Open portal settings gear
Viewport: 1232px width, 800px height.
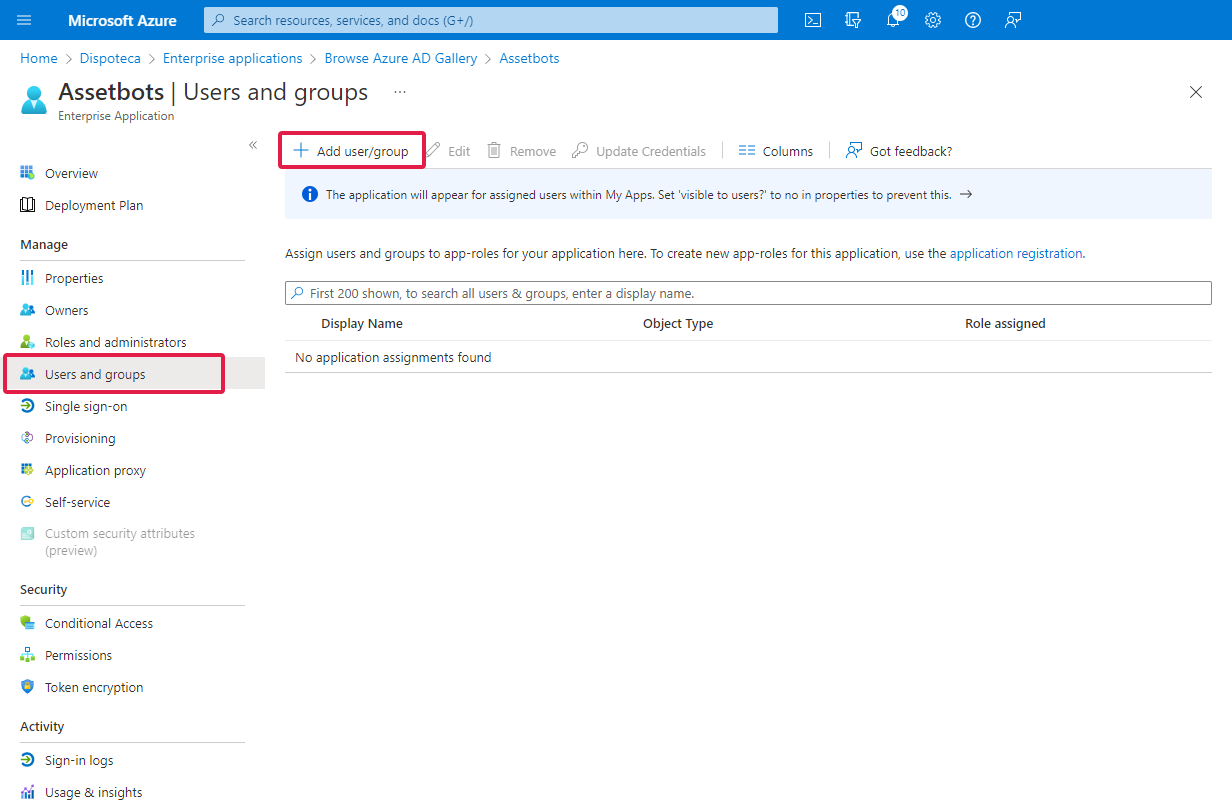point(933,20)
